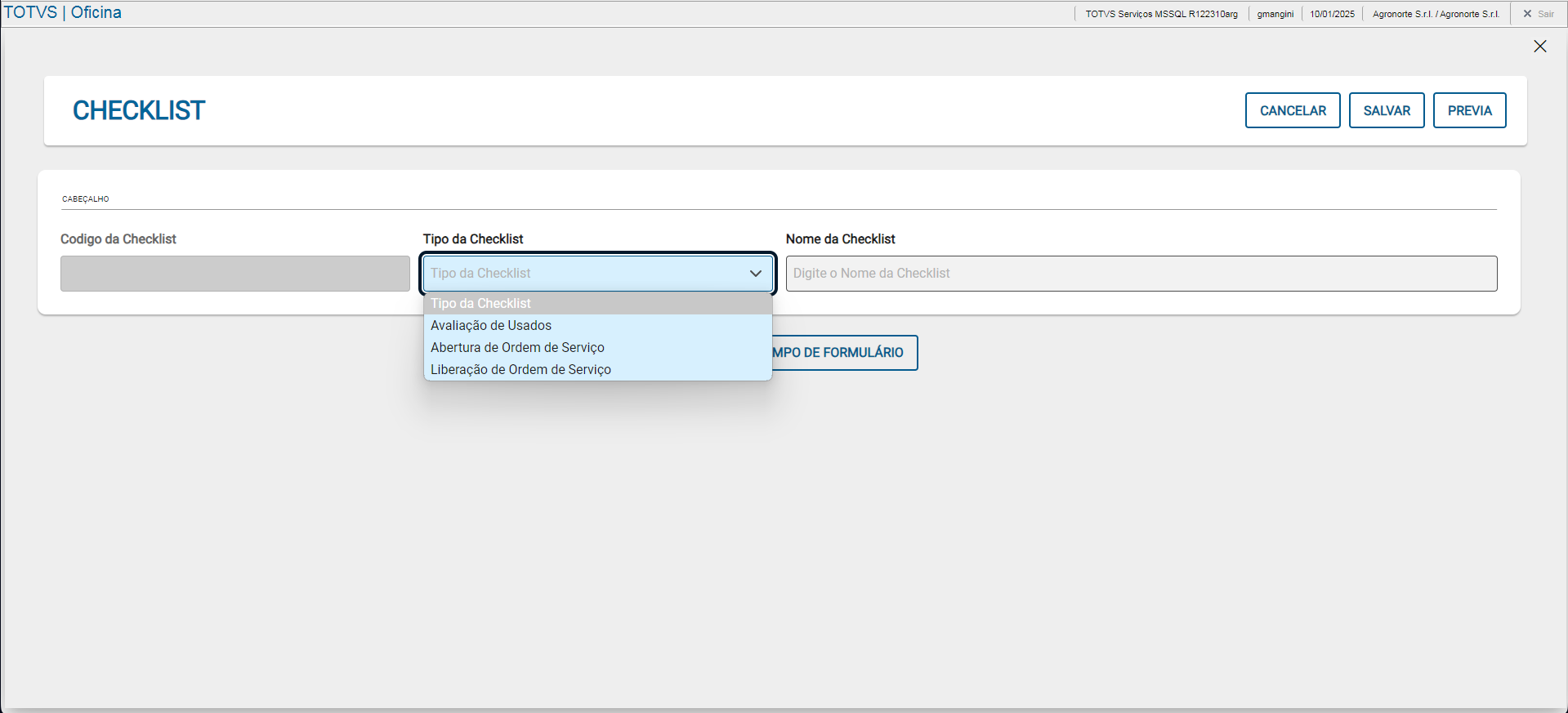Click the 10/01/2025 date in the top bar
The width and height of the screenshot is (1568, 713).
point(1332,14)
